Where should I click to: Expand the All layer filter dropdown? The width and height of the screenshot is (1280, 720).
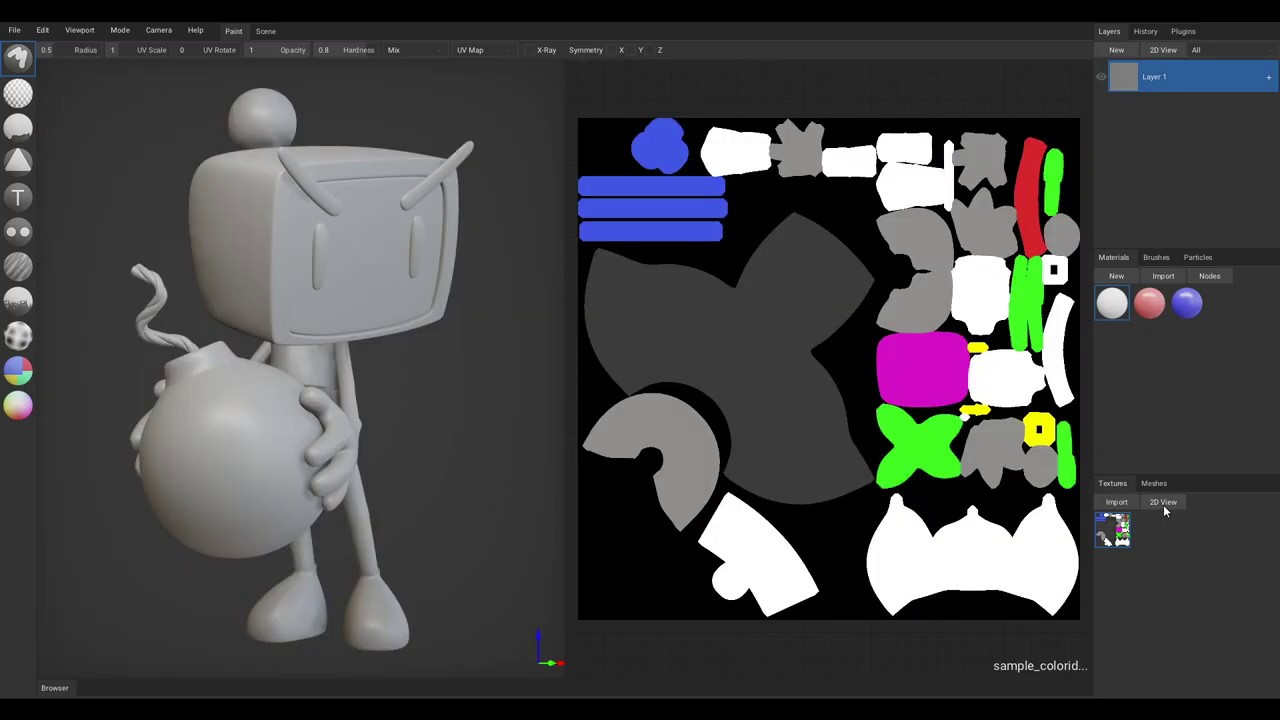pyautogui.click(x=1230, y=50)
